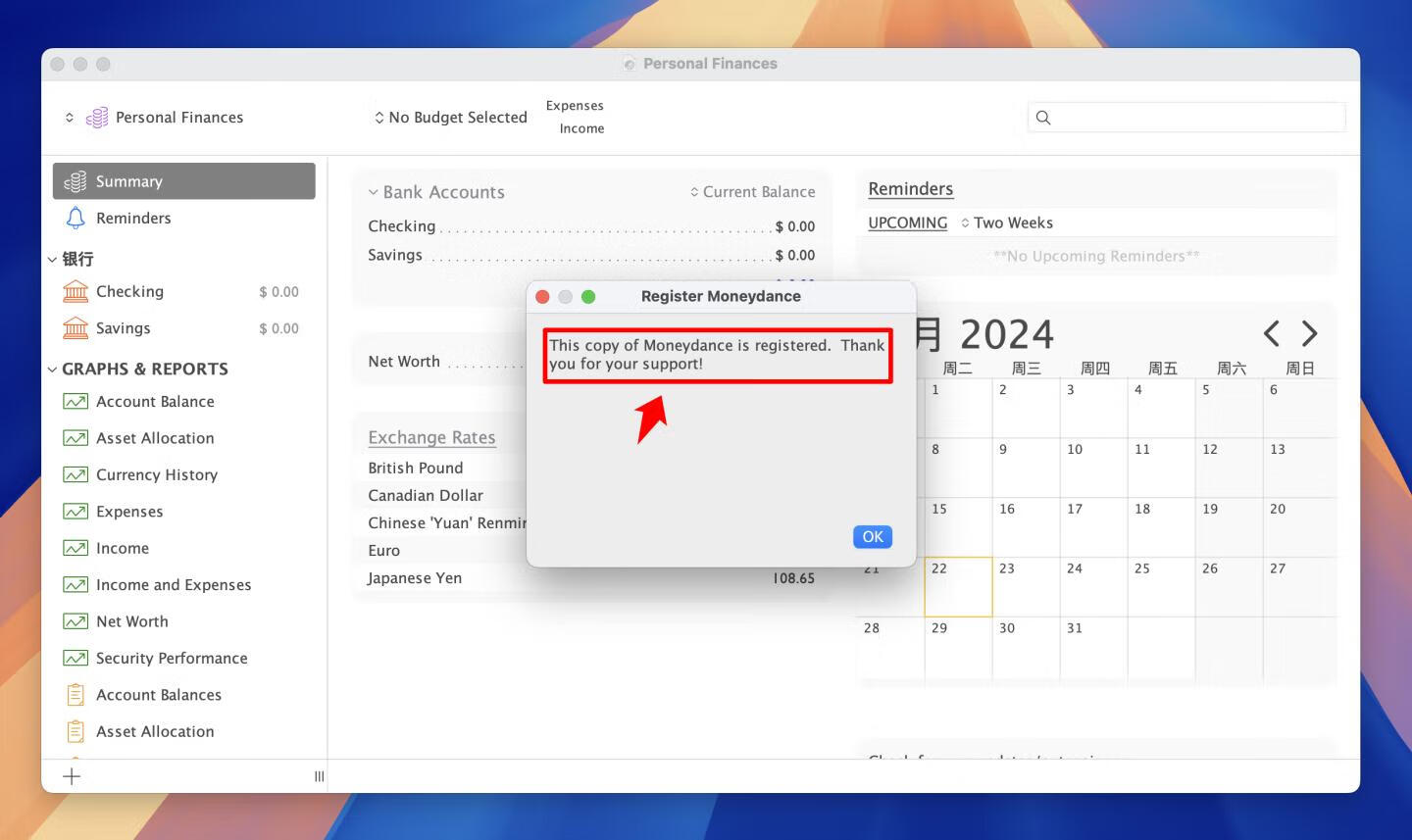The image size is (1412, 840).
Task: Click the plus add button at sidebar bottom
Action: point(72,776)
